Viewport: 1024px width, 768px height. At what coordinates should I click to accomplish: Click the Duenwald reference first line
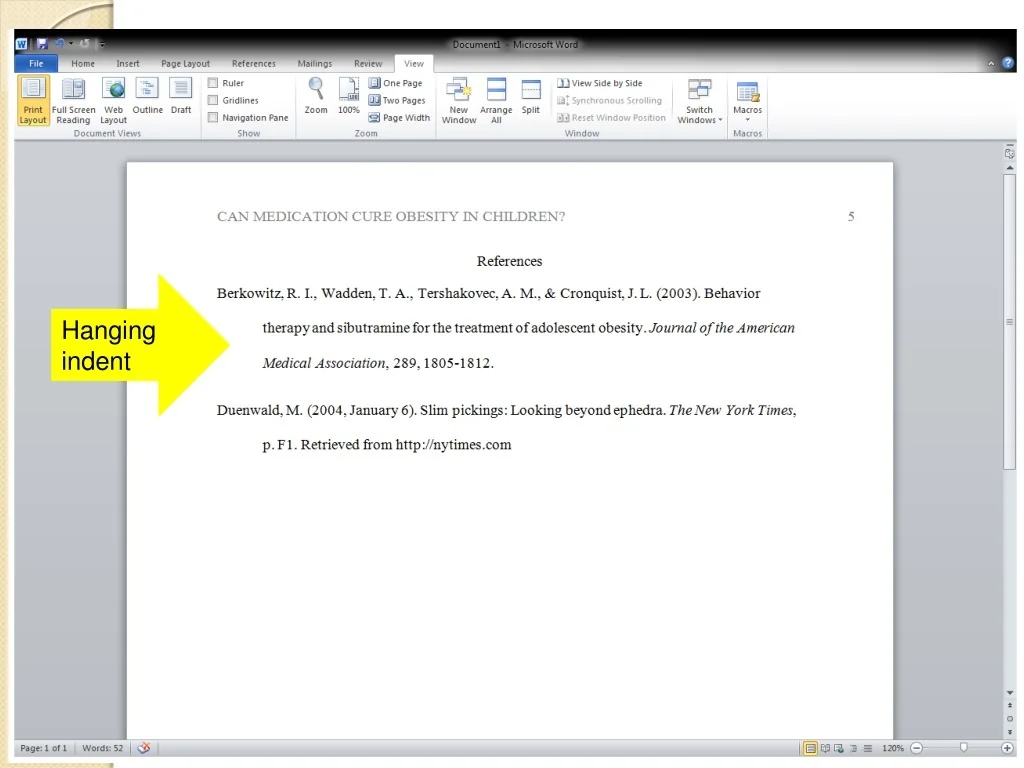[x=507, y=410]
